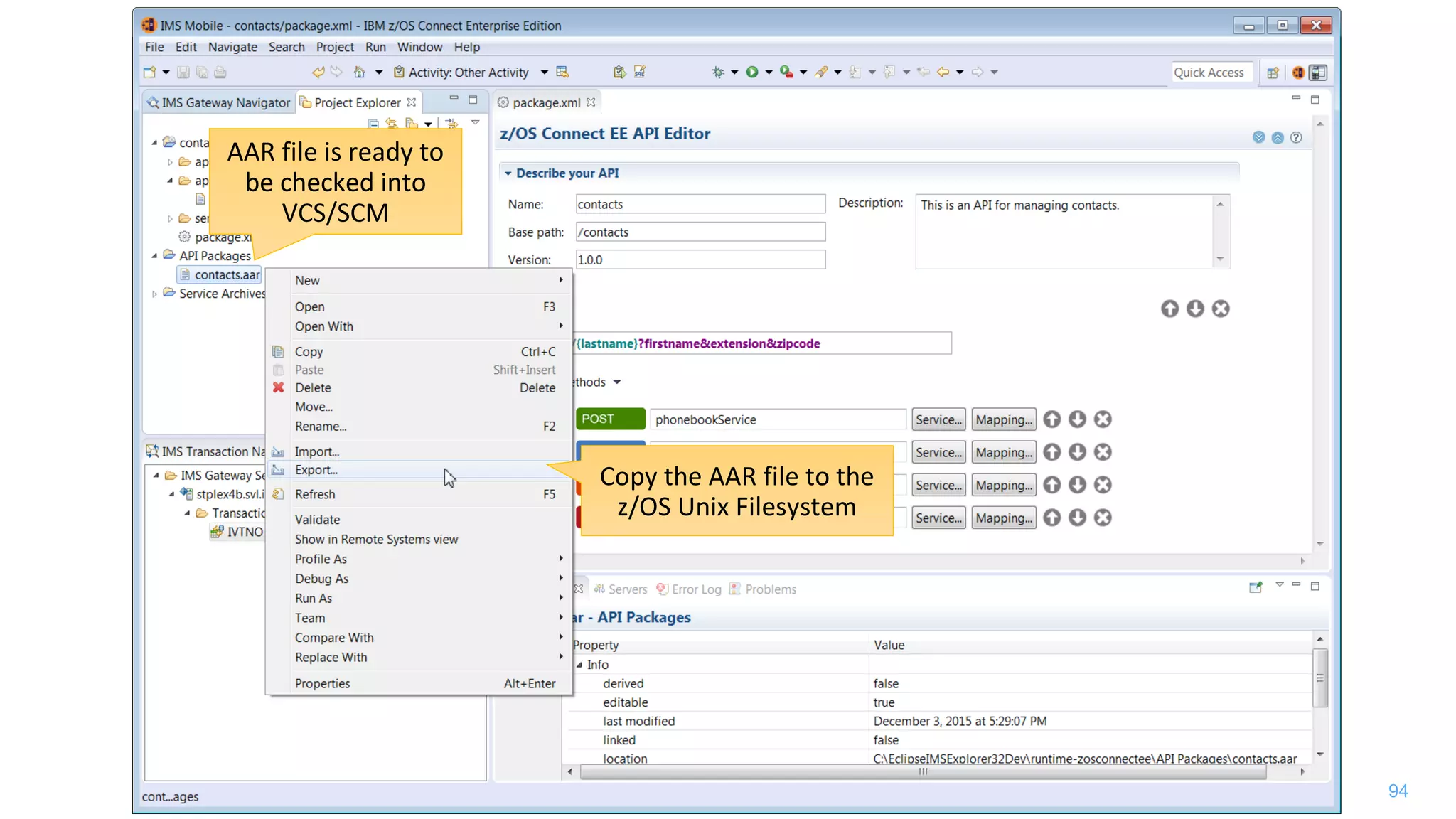1456x819 pixels.
Task: Expand the Service Archives folder
Action: (154, 294)
